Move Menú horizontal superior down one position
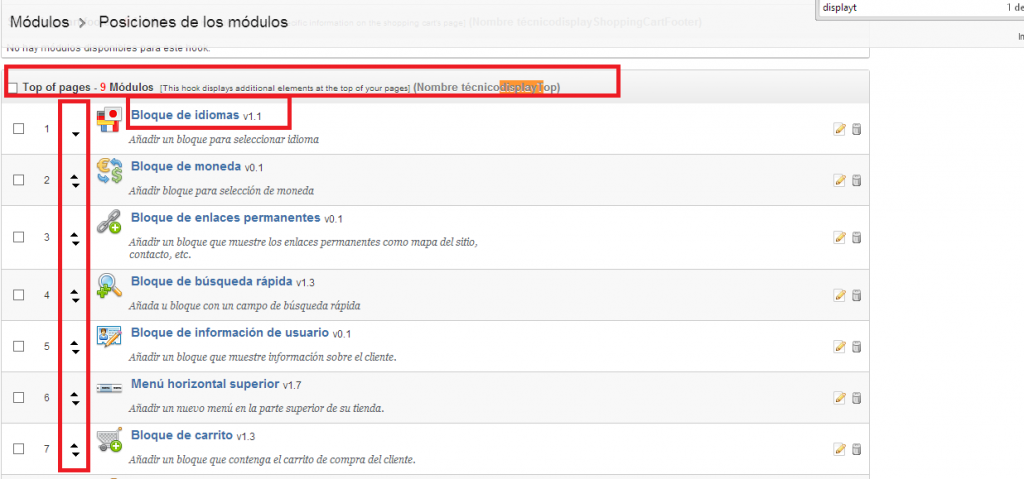 pyautogui.click(x=75, y=403)
